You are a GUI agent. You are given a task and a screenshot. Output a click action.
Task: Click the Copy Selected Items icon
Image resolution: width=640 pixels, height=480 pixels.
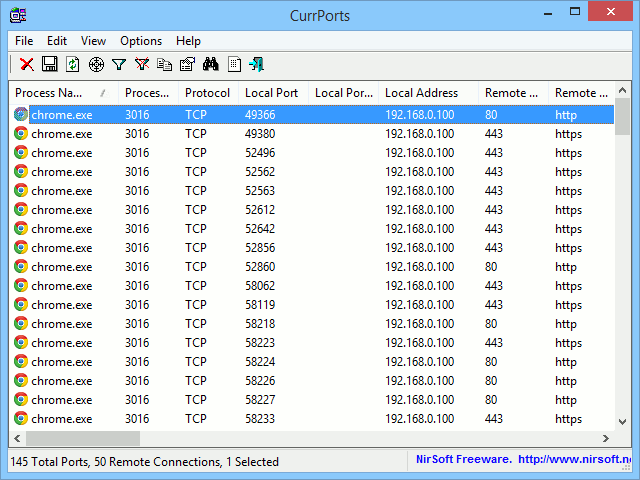point(164,64)
